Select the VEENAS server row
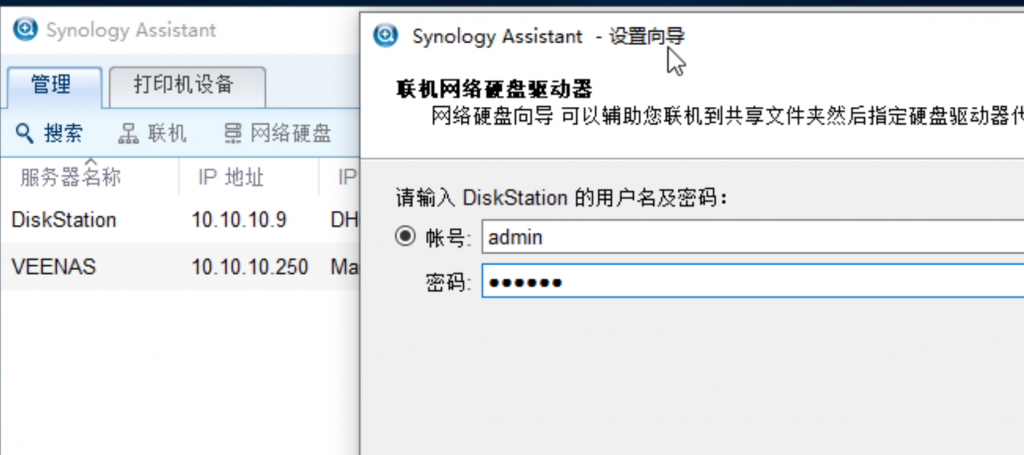 pos(50,267)
